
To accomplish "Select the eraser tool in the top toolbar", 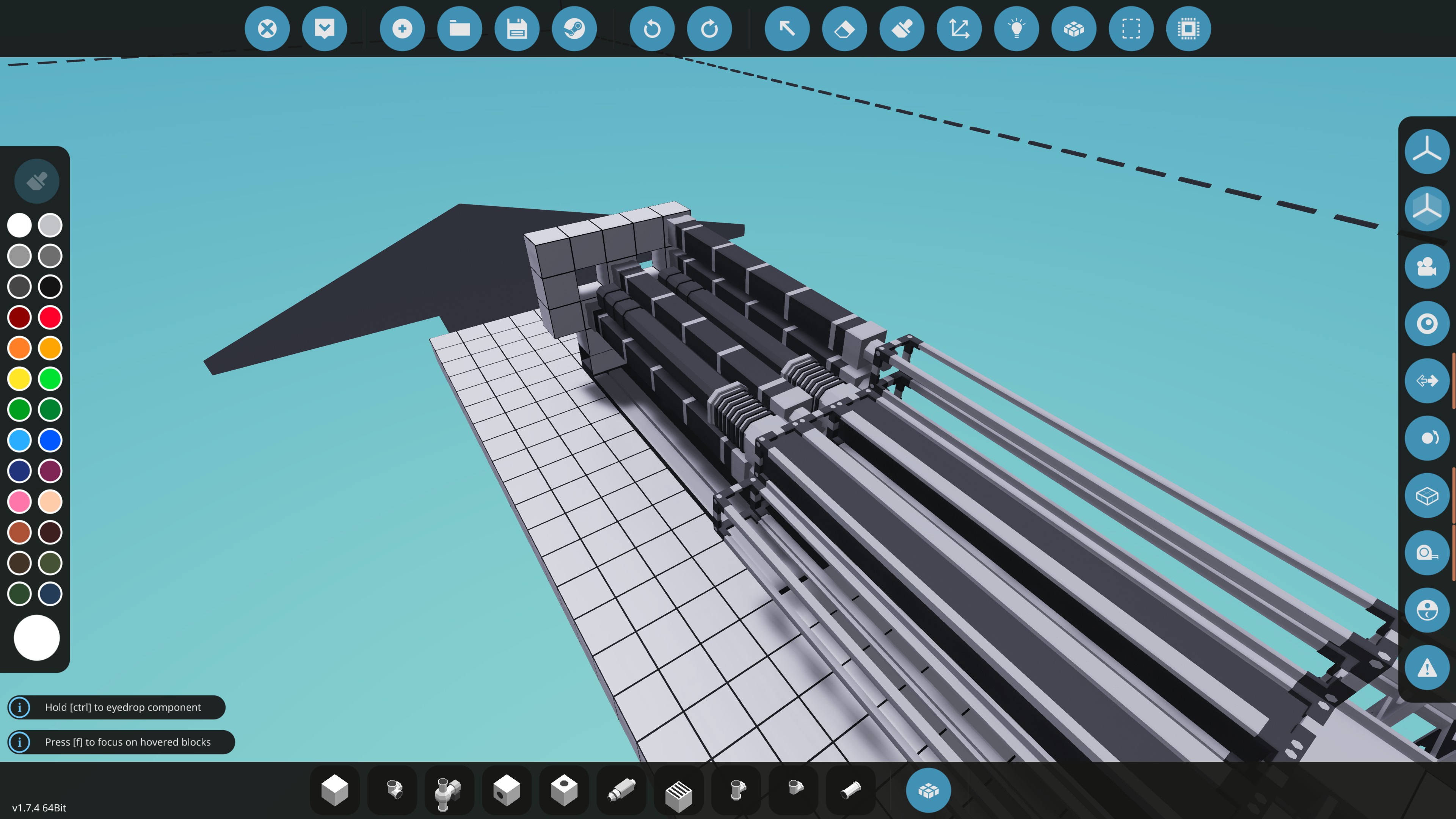I will (844, 29).
